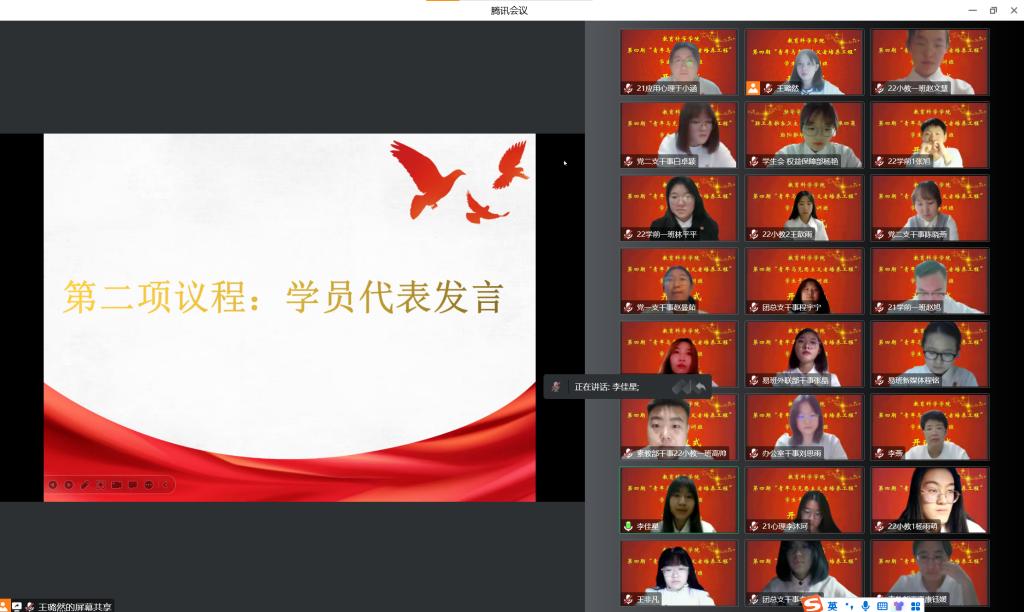Click the currently speaking 李佳星 indicator
The image size is (1024, 612).
click(606, 387)
